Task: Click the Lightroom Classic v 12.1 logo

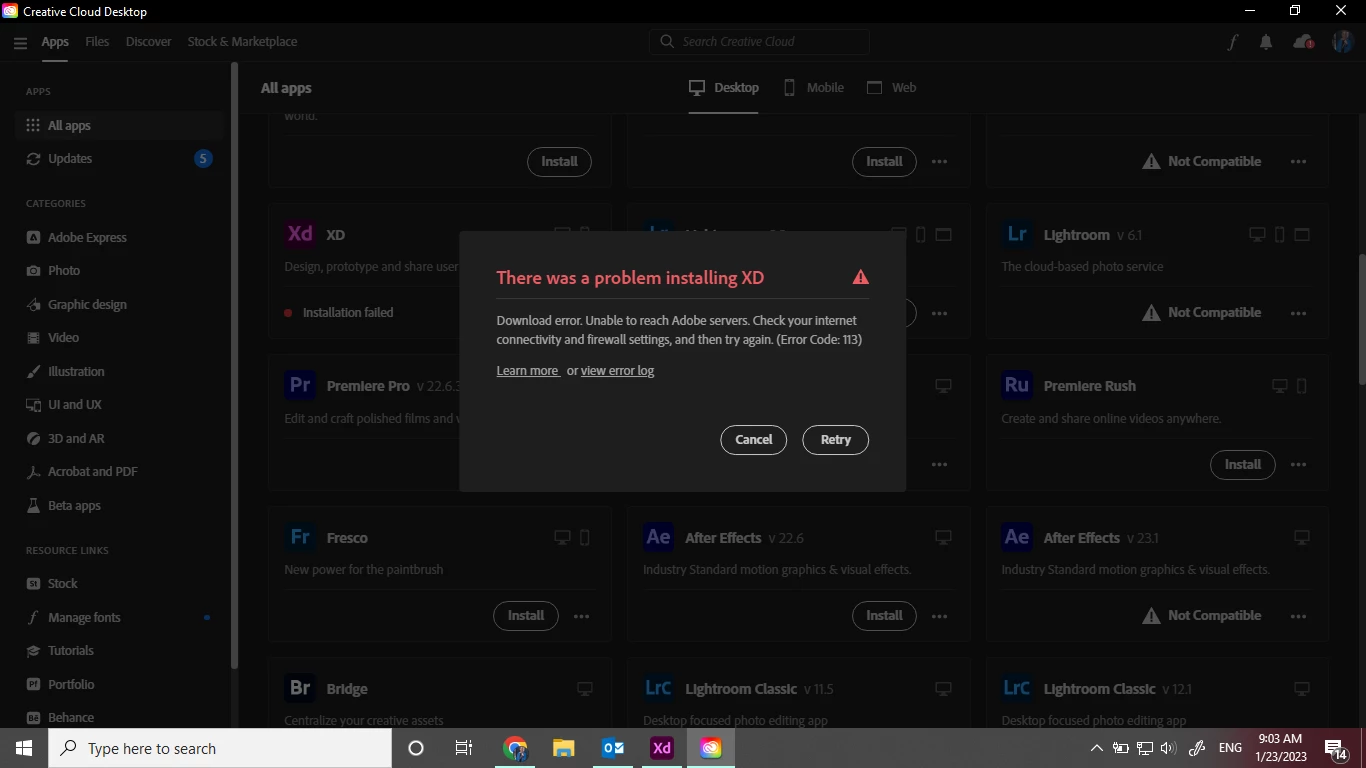Action: [x=1017, y=688]
